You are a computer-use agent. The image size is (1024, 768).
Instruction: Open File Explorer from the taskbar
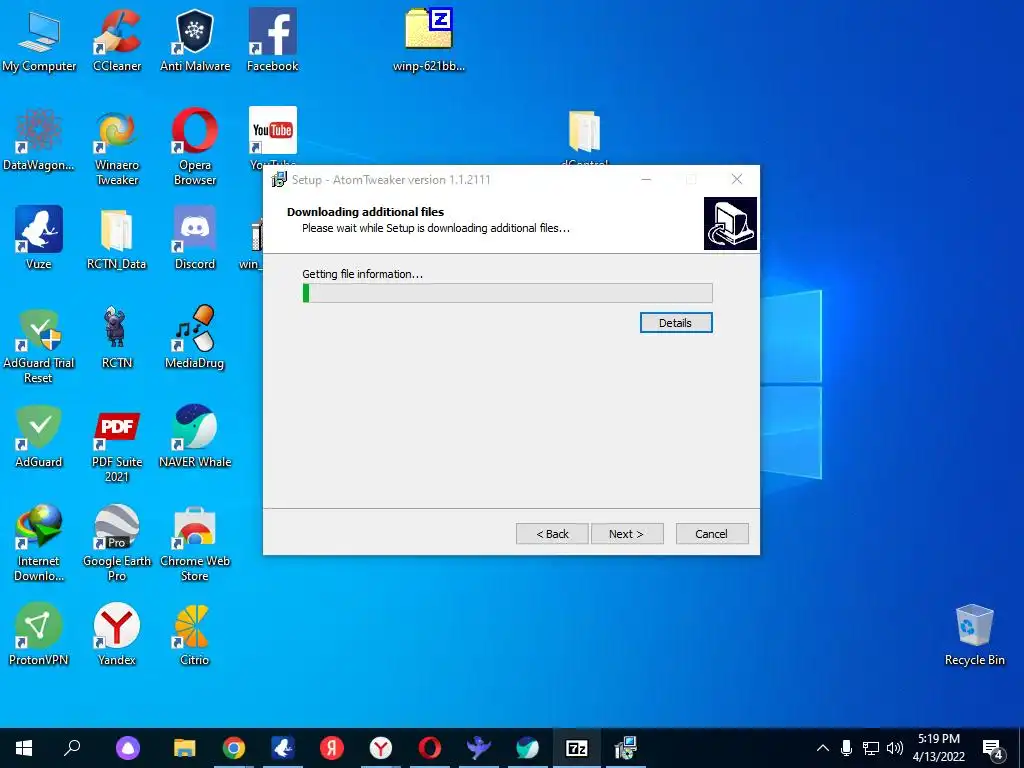(x=185, y=748)
